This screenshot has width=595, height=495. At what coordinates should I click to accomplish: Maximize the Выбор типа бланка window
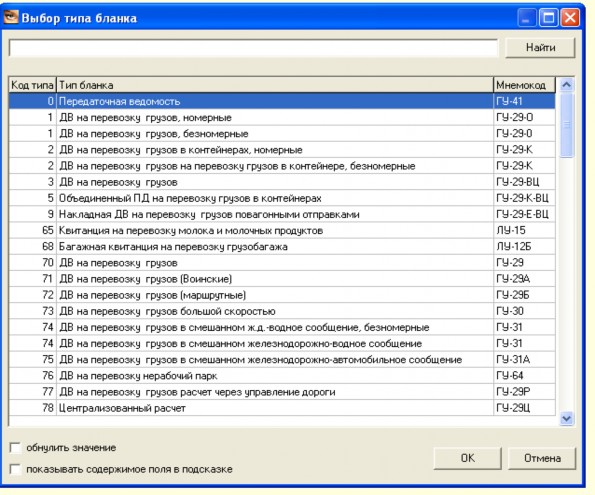point(548,17)
